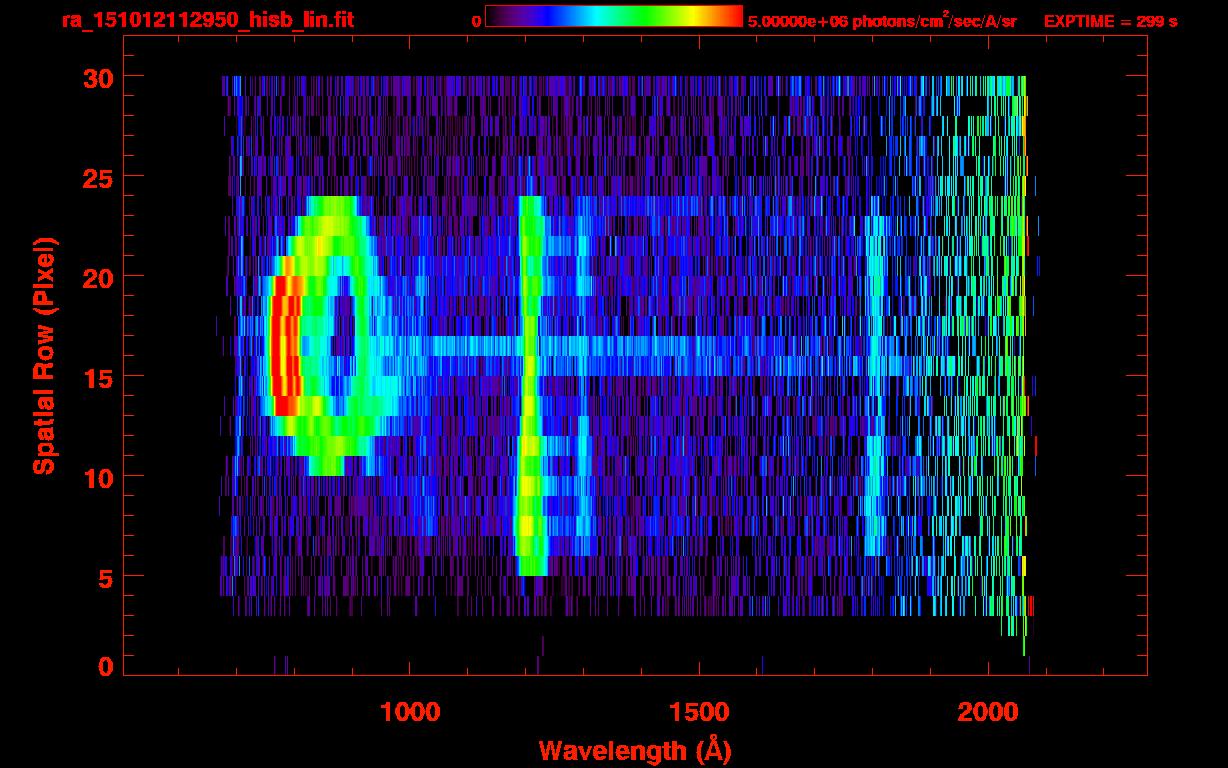
Task: Click the dark center of the ring feature
Action: [x=334, y=340]
